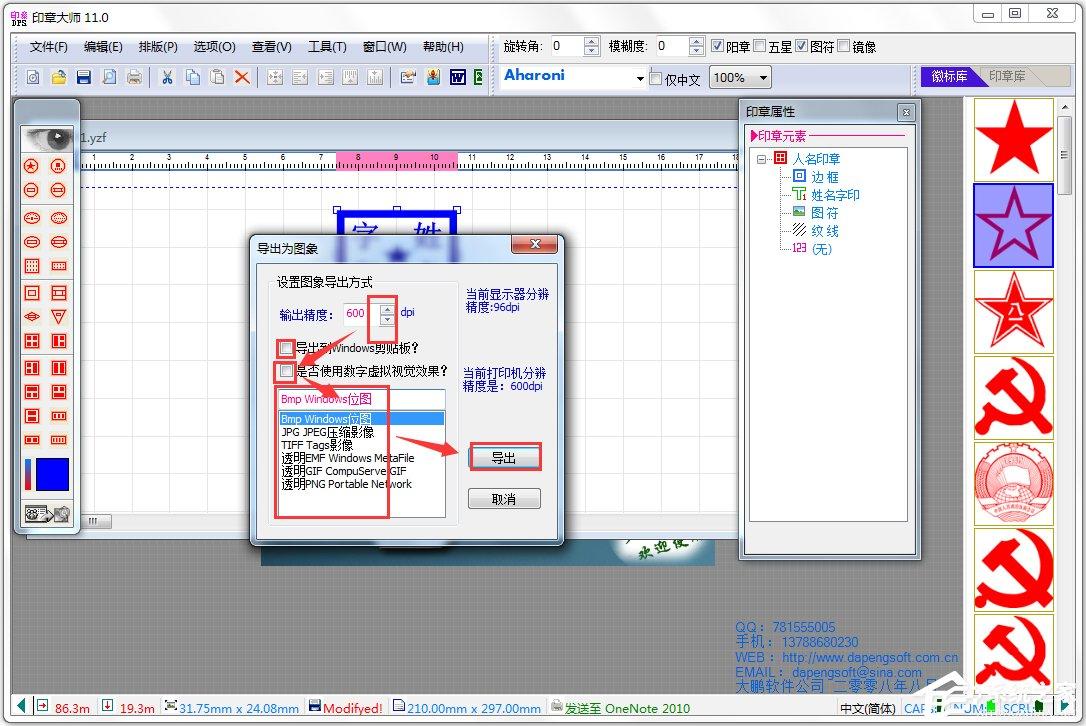Click the print preview magnifier icon

pos(109,77)
